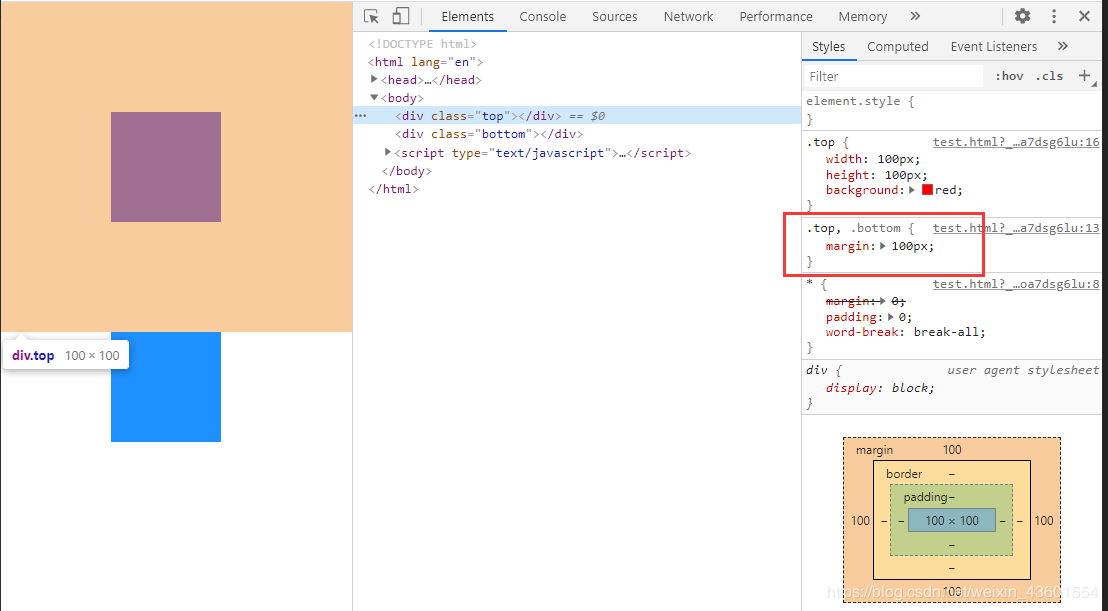Open the Performance tab
This screenshot has height=611, width=1108.
(x=776, y=16)
